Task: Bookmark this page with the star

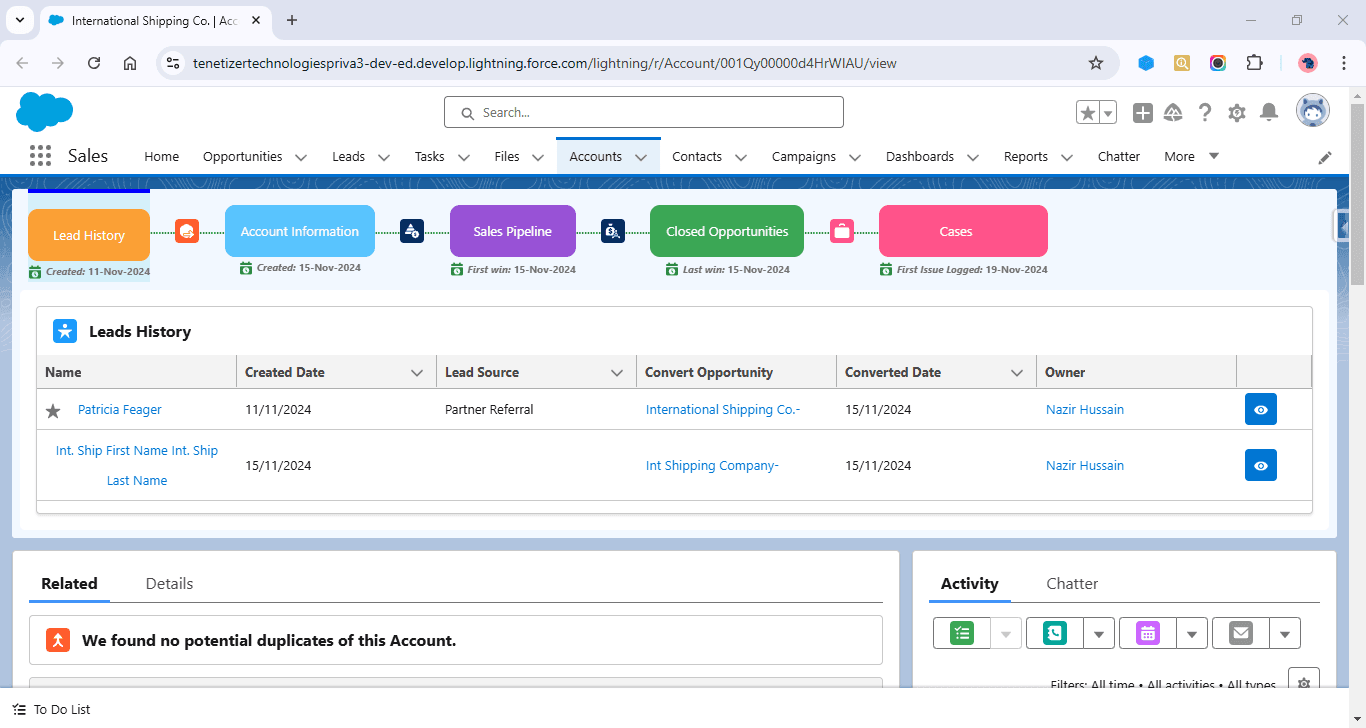Action: pos(1096,63)
